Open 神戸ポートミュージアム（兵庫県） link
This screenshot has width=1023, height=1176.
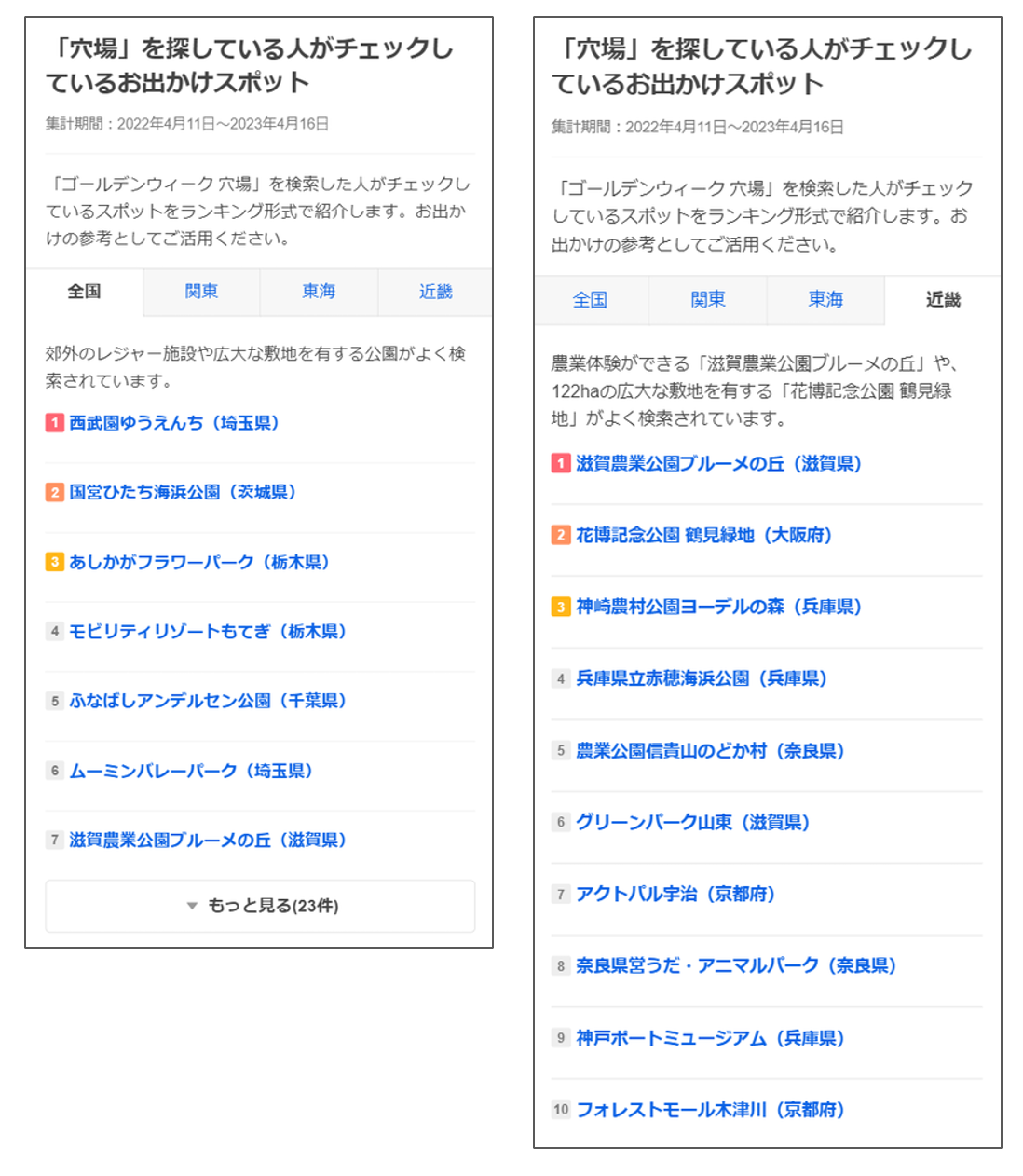[710, 1037]
